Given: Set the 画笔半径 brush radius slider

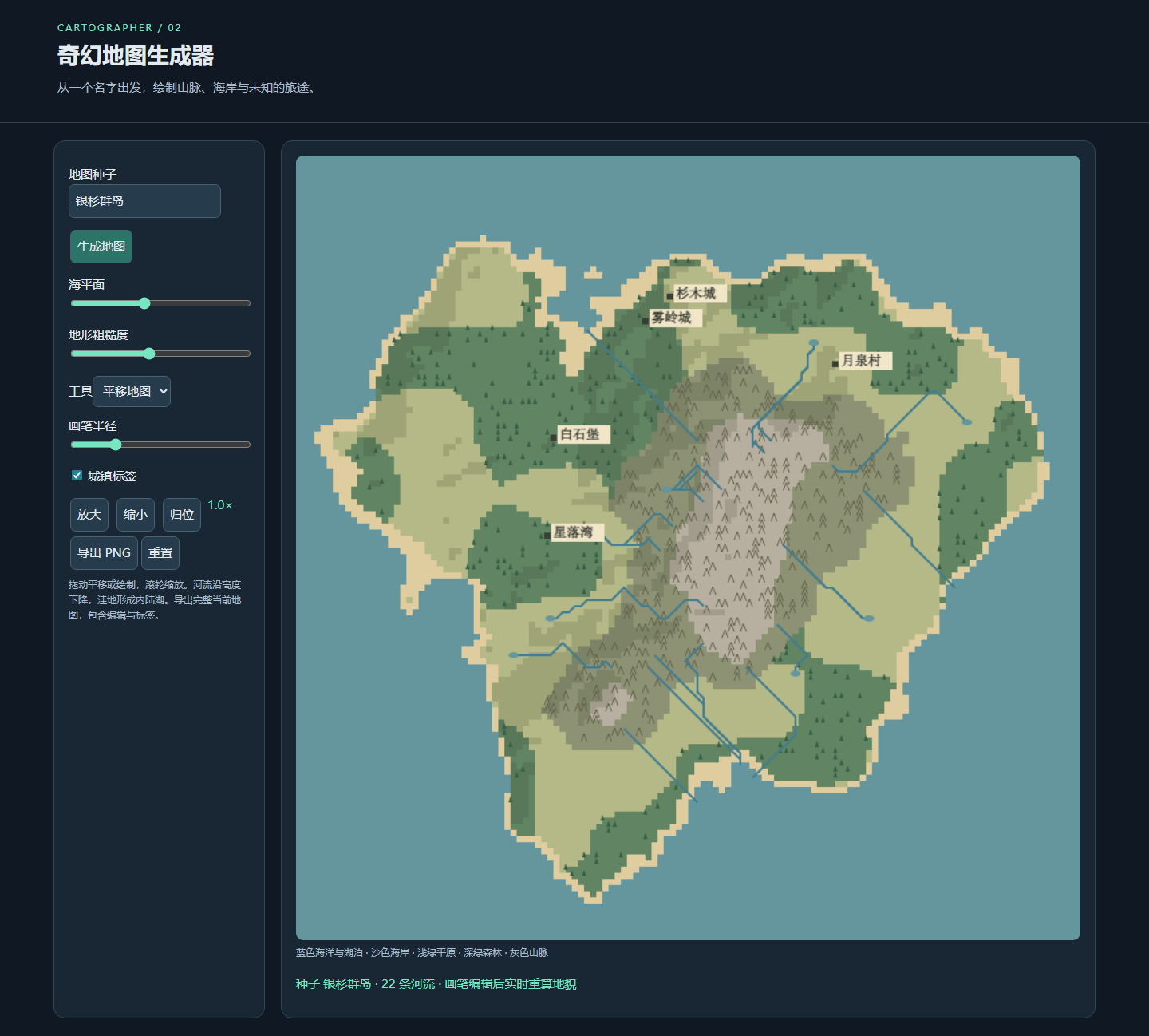Looking at the screenshot, I should [x=160, y=445].
